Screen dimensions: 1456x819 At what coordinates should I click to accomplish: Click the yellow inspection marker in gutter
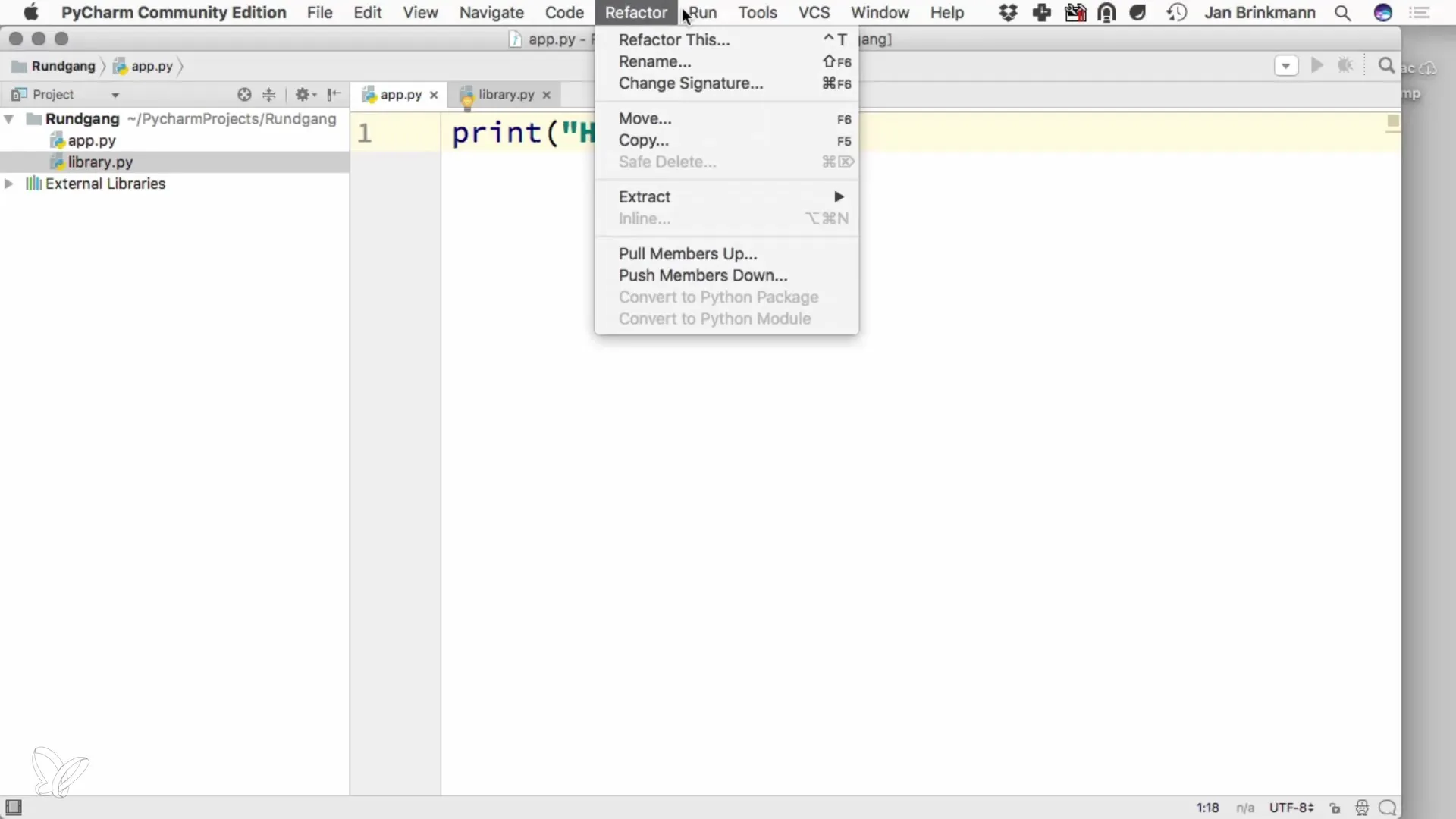pyautogui.click(x=1393, y=121)
